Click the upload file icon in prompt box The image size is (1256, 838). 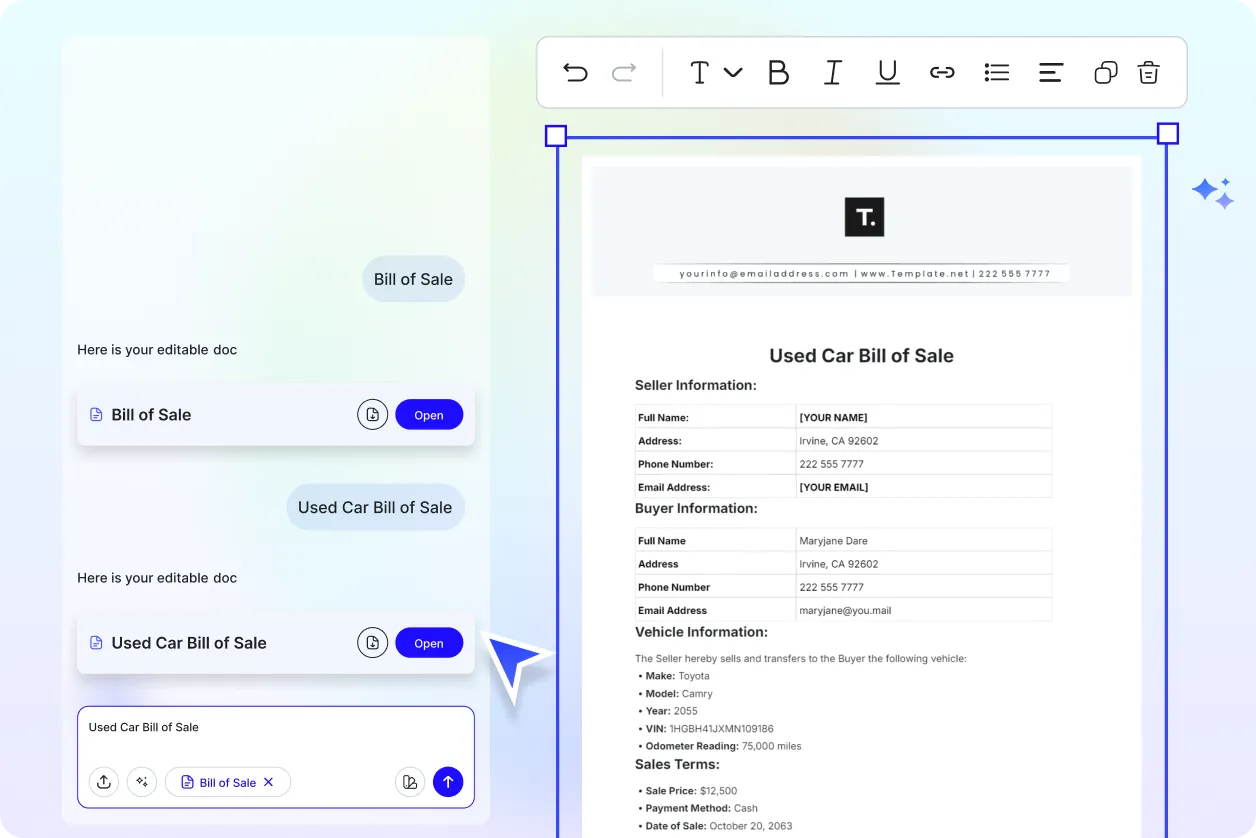(x=104, y=782)
